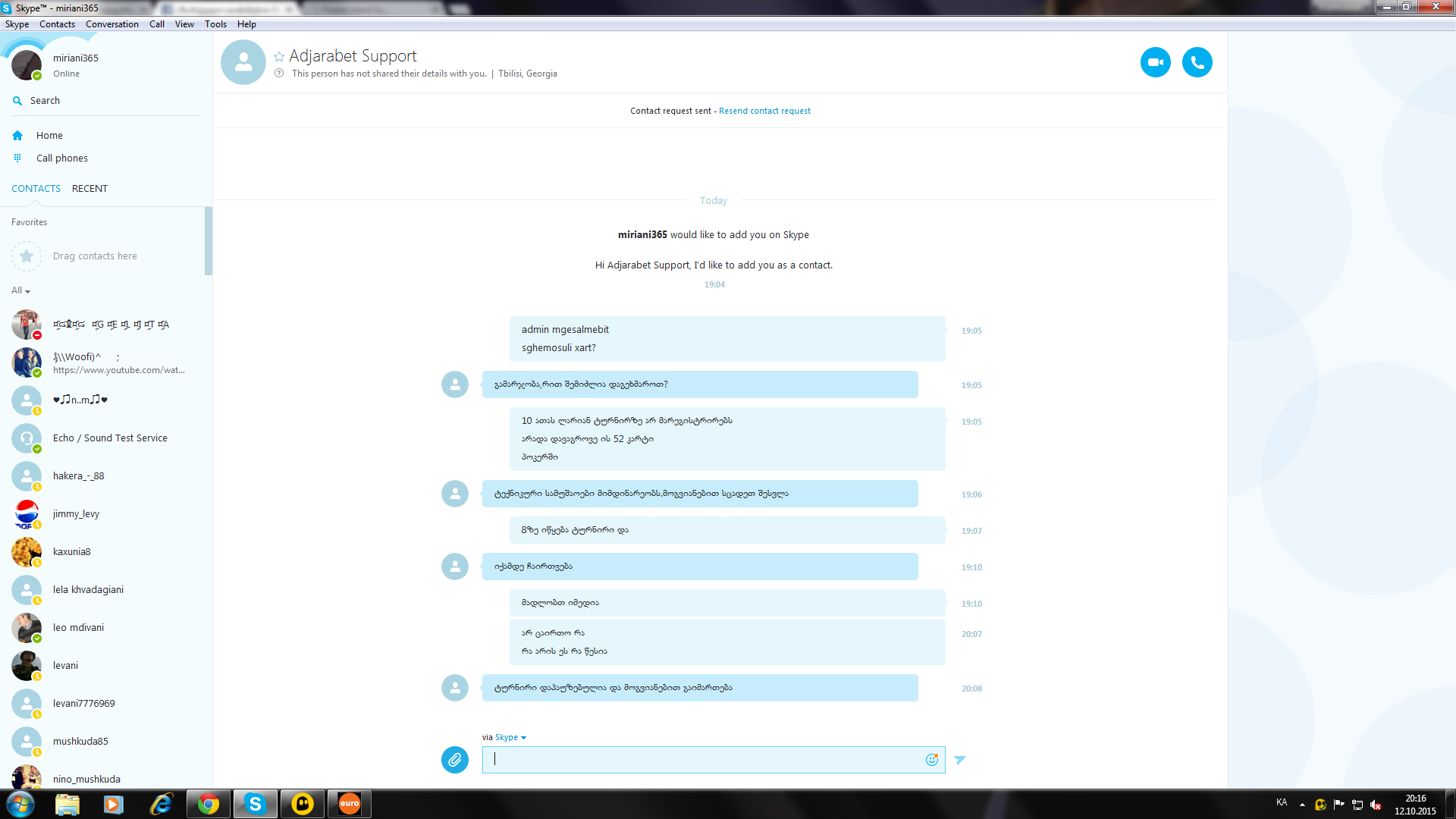Open the emoticon smiley picker
The height and width of the screenshot is (819, 1456).
932,759
